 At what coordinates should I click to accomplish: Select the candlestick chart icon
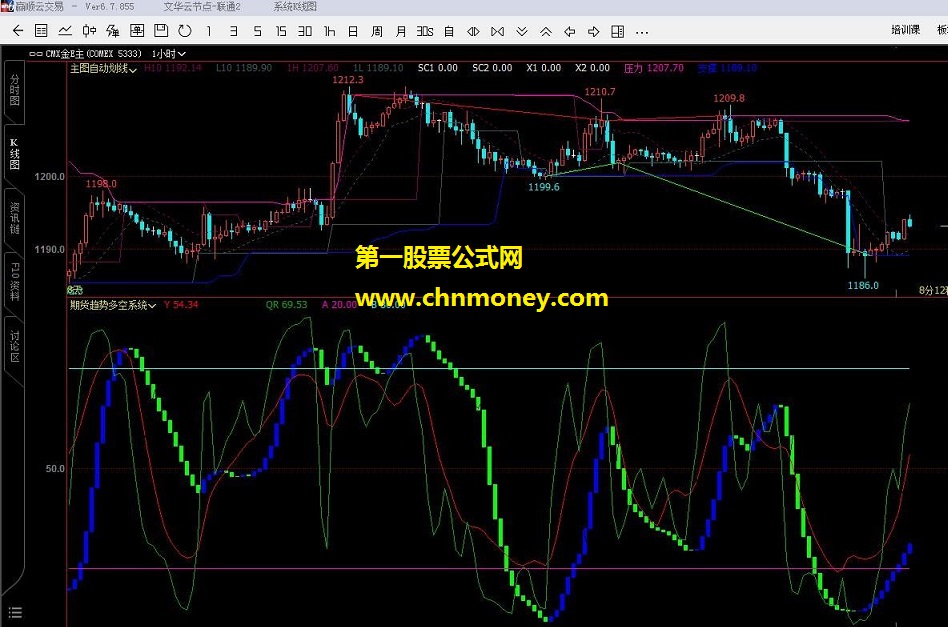tap(89, 31)
